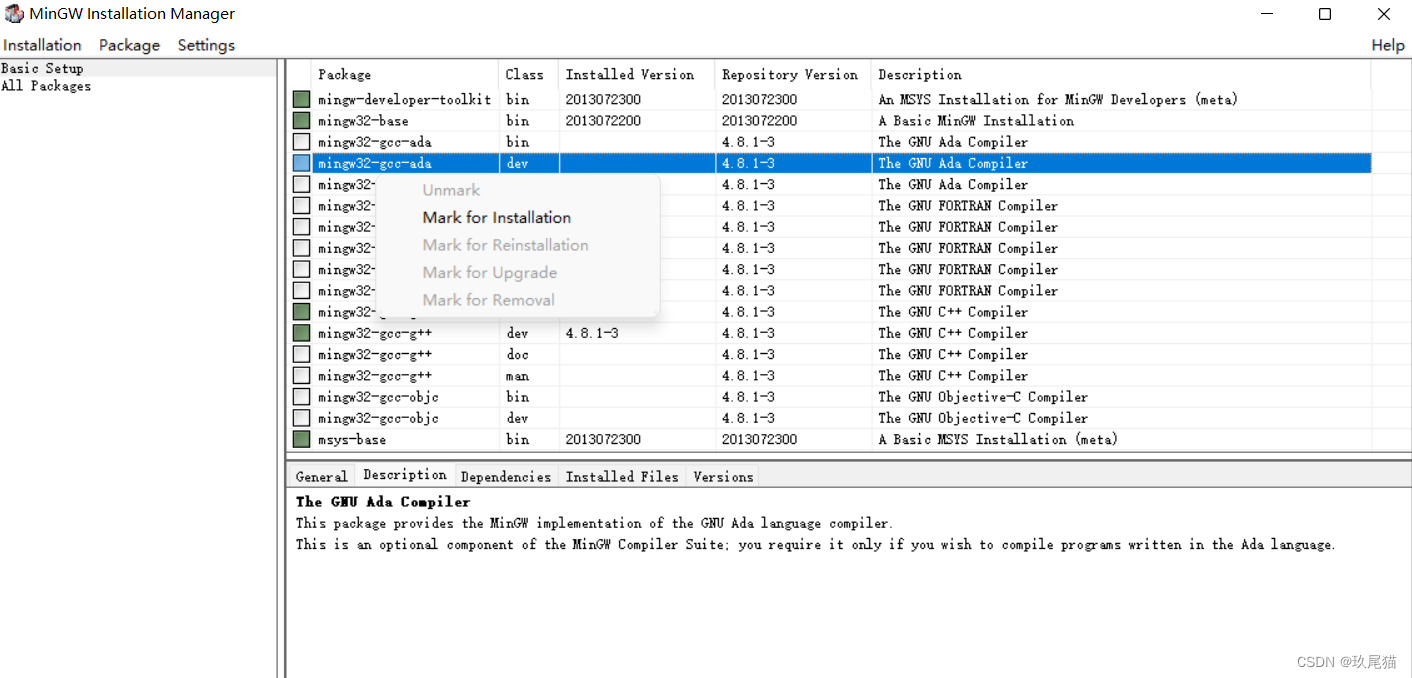Click the 'doc' class cell
Screen dimensions: 1412x678
(517, 354)
